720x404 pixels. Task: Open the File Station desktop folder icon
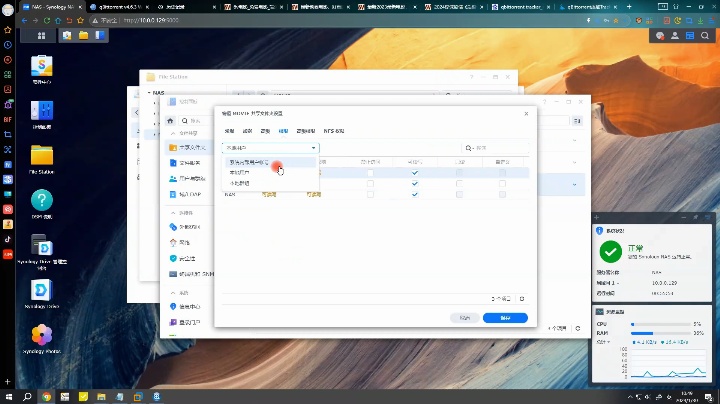click(42, 156)
